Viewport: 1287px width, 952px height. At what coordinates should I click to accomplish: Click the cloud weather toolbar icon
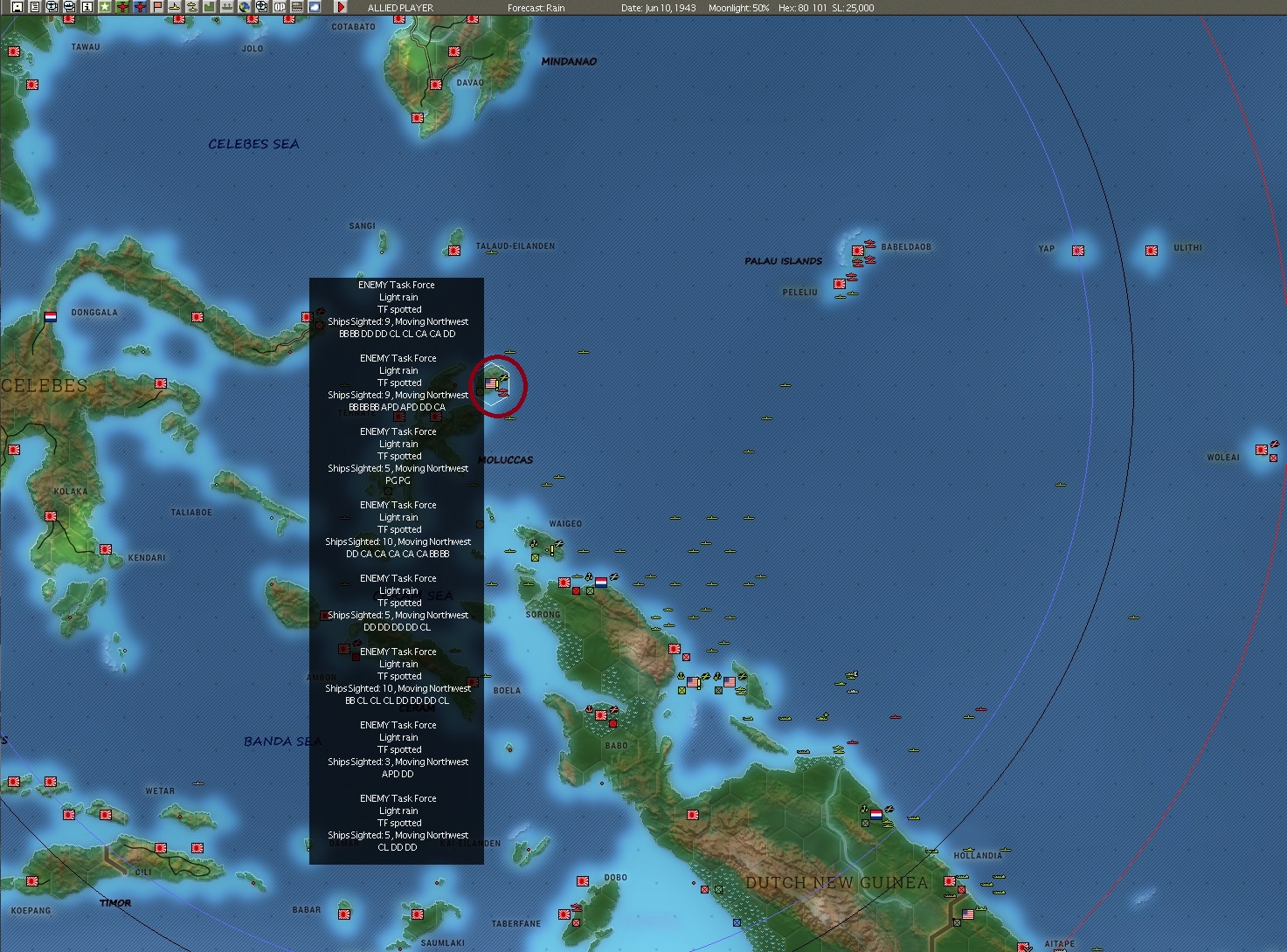[x=315, y=7]
